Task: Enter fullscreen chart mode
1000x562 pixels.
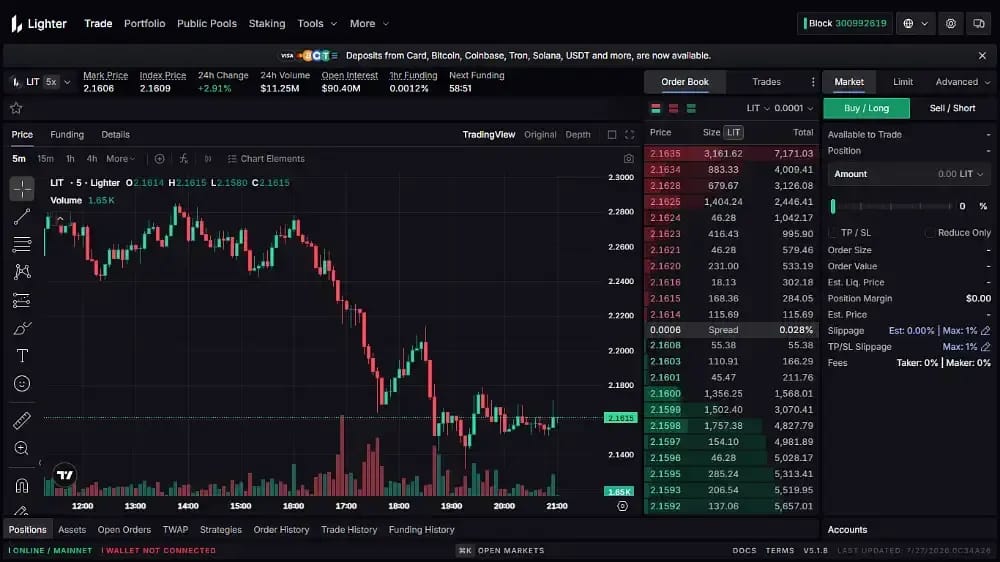Action: [x=629, y=135]
